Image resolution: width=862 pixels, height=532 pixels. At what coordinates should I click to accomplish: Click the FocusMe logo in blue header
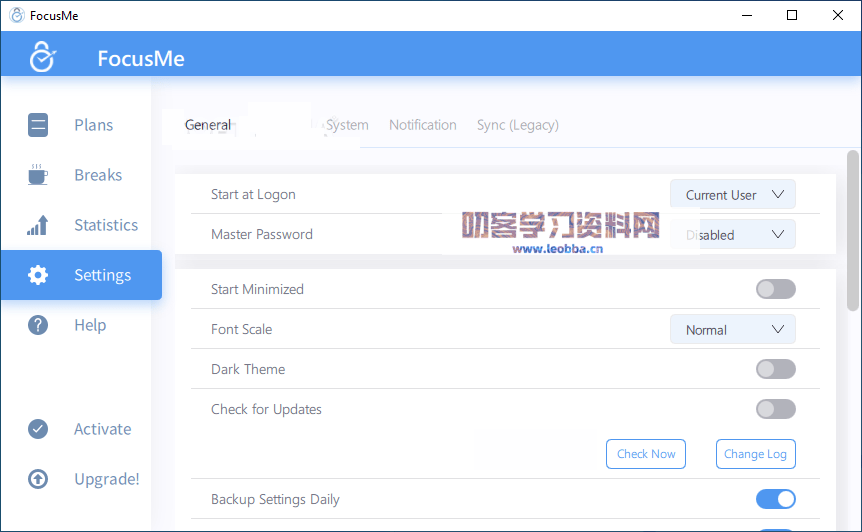[42, 56]
